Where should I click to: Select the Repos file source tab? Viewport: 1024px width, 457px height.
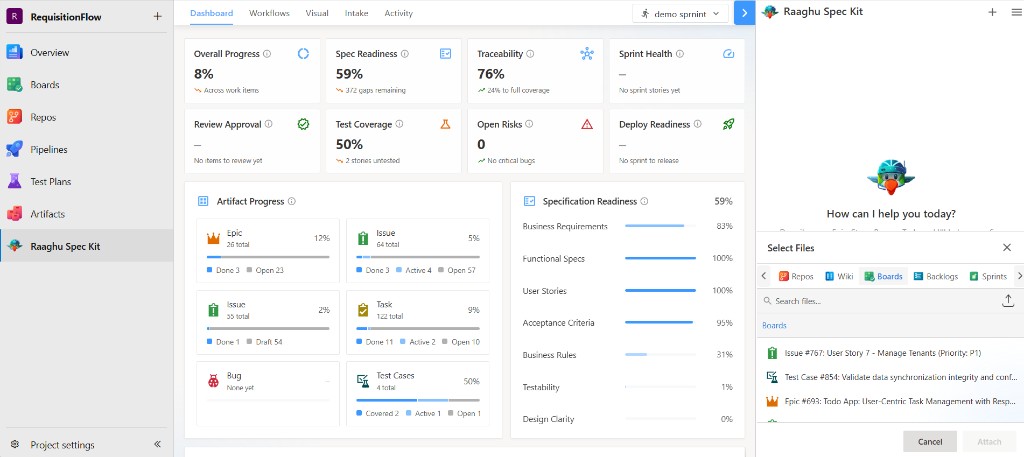(x=796, y=276)
